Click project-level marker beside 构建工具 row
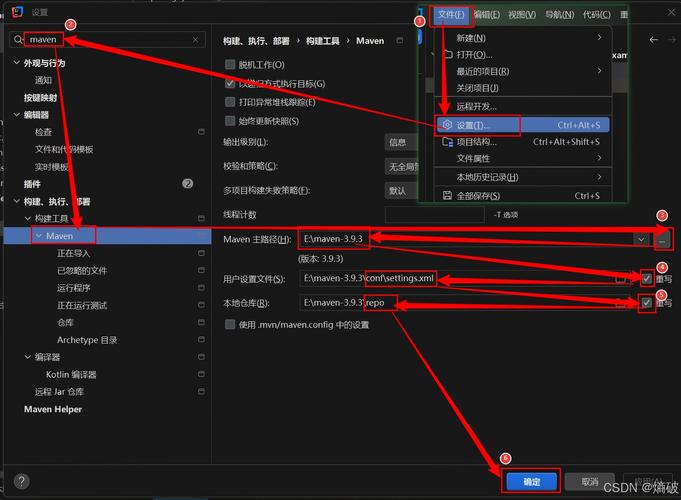This screenshot has width=681, height=500. click(201, 218)
